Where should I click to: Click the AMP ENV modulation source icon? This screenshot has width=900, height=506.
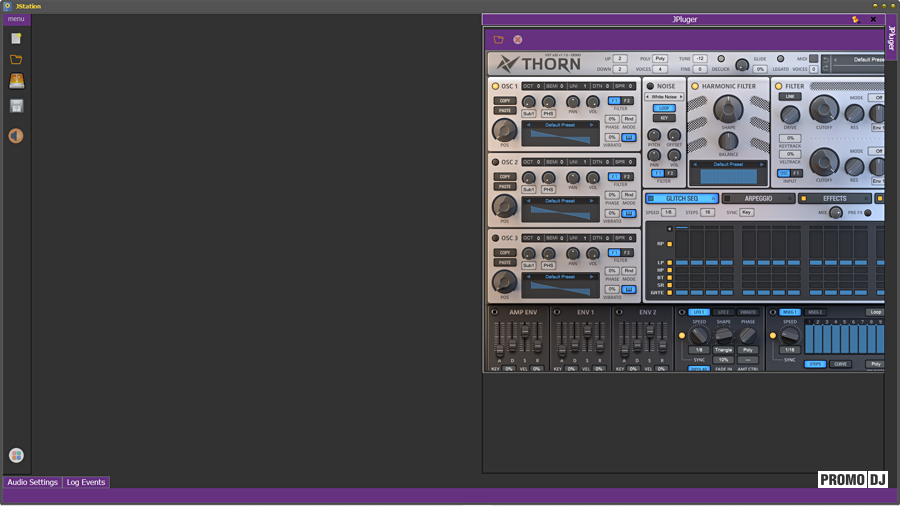point(494,312)
